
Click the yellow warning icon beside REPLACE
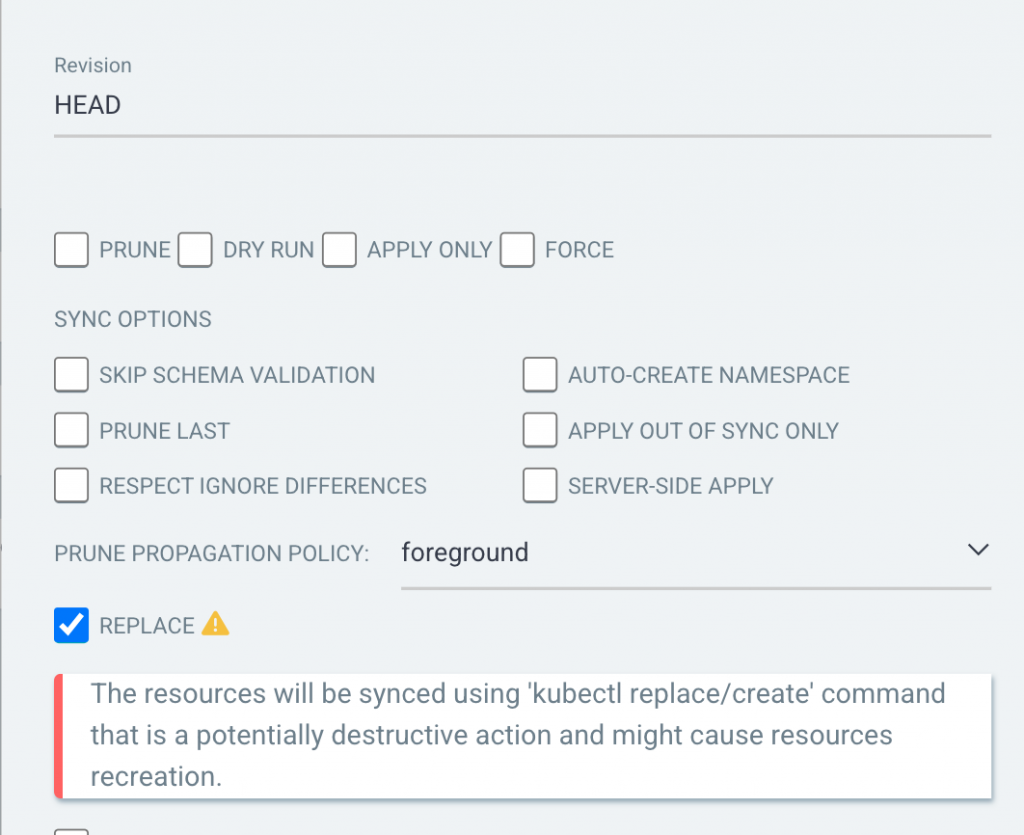pyautogui.click(x=215, y=625)
